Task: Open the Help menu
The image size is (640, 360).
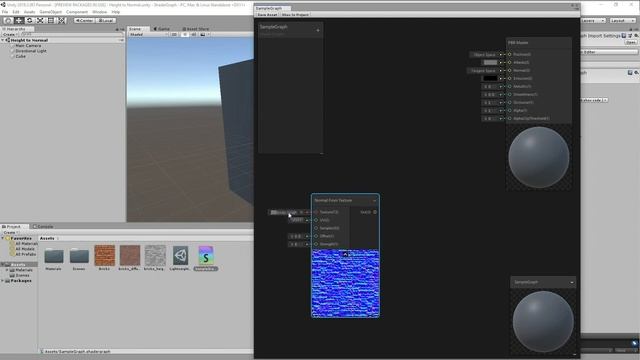Action: point(116,12)
